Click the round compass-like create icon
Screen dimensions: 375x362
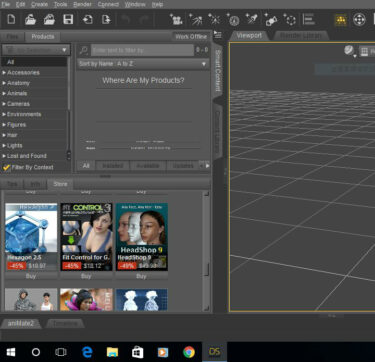click(x=234, y=19)
